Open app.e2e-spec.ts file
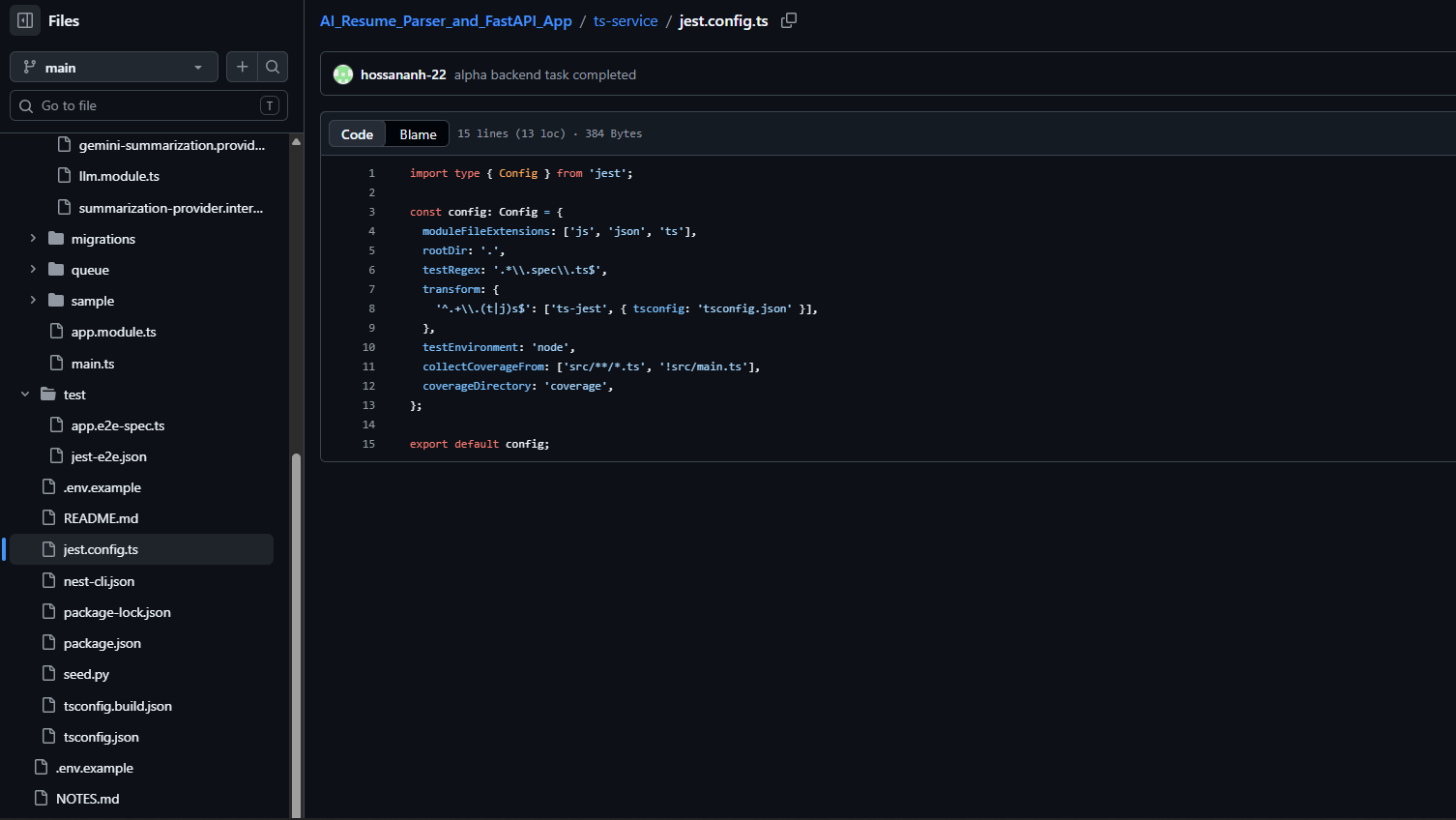This screenshot has width=1456, height=820. click(x=118, y=425)
